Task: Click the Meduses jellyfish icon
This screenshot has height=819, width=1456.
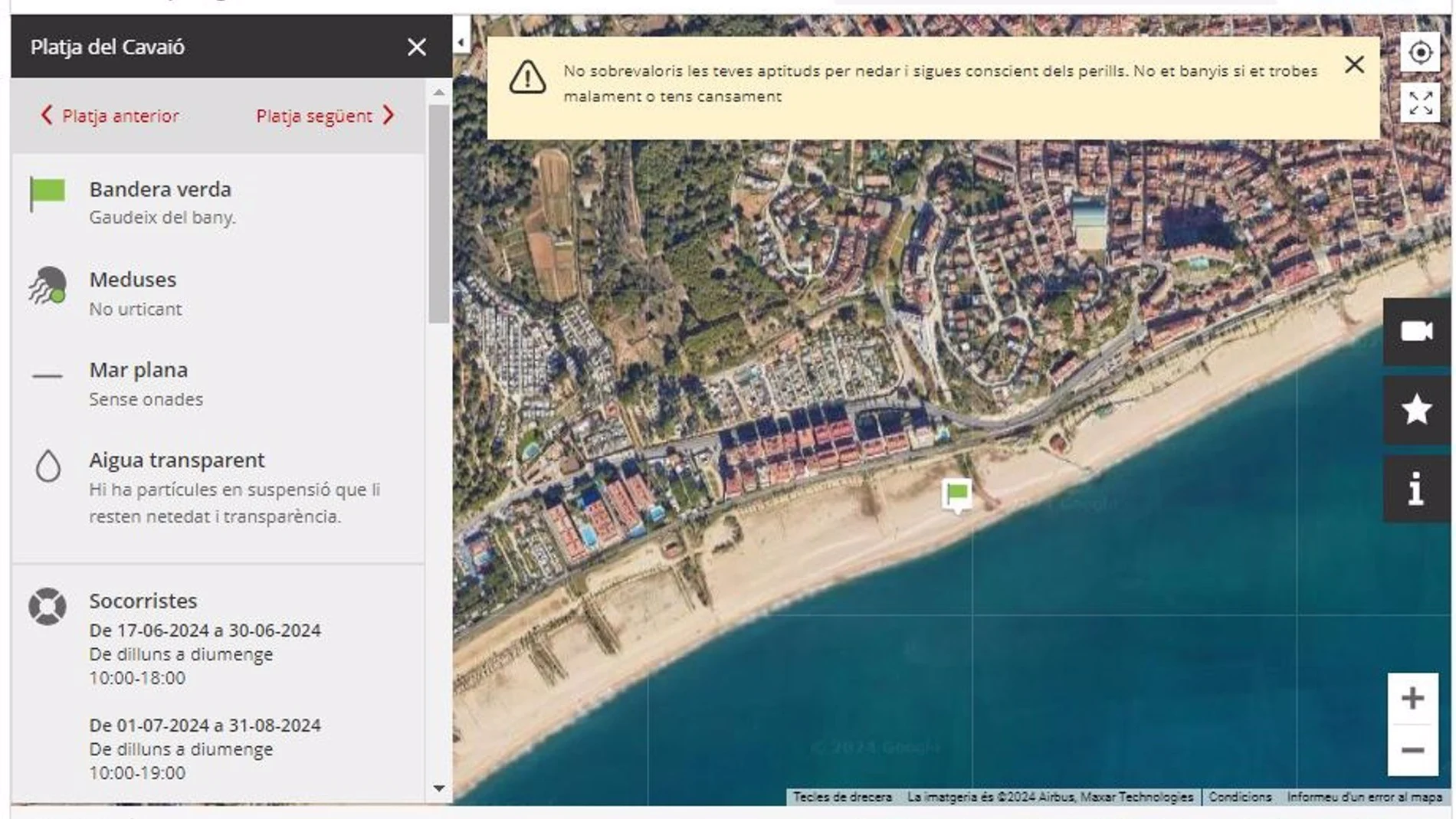Action: (x=48, y=286)
